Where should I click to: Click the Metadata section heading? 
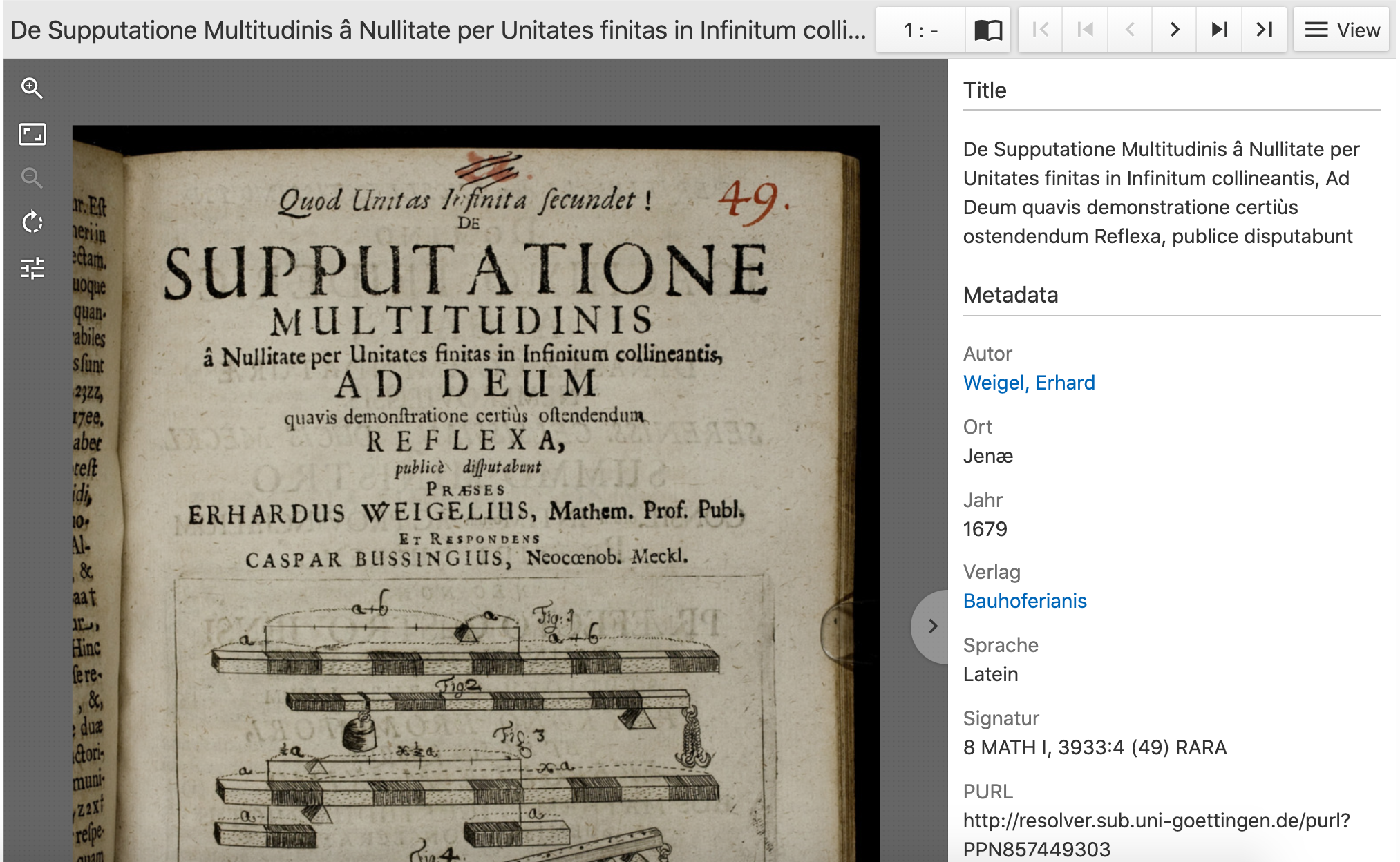click(1010, 295)
